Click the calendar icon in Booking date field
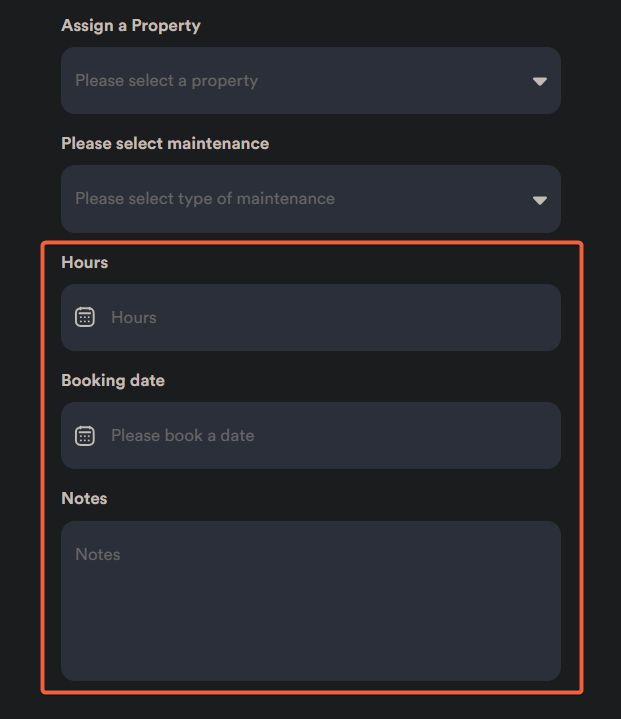 tap(85, 435)
